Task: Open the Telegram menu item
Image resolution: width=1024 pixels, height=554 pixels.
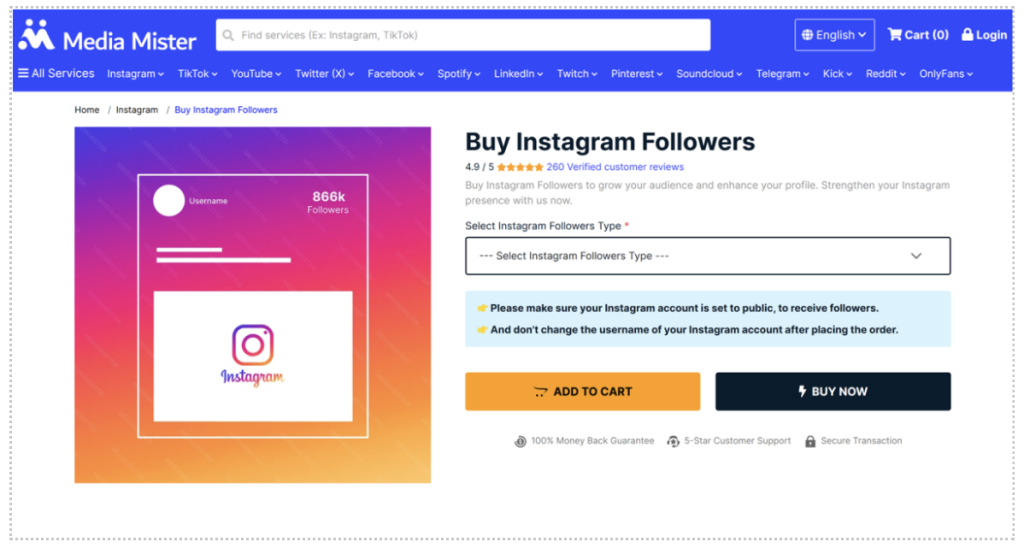Action: [x=782, y=74]
